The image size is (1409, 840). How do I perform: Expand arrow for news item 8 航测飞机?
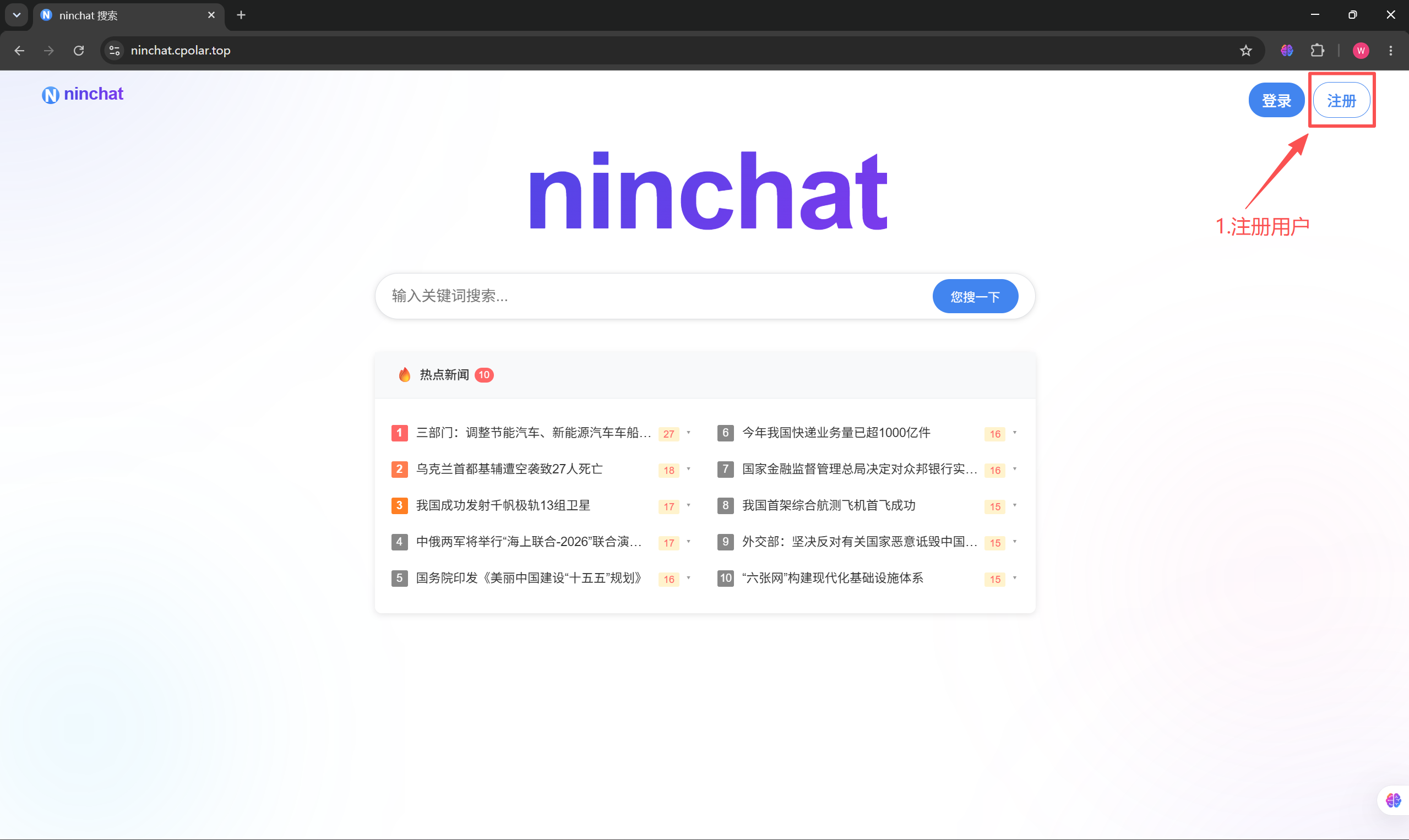(1014, 505)
